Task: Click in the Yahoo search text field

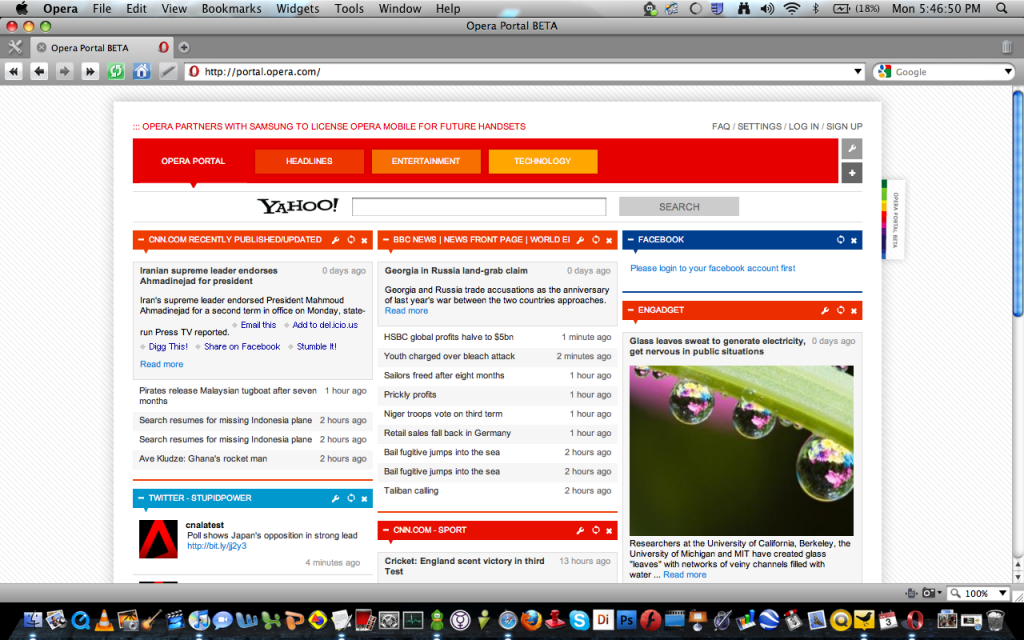Action: pyautogui.click(x=478, y=207)
